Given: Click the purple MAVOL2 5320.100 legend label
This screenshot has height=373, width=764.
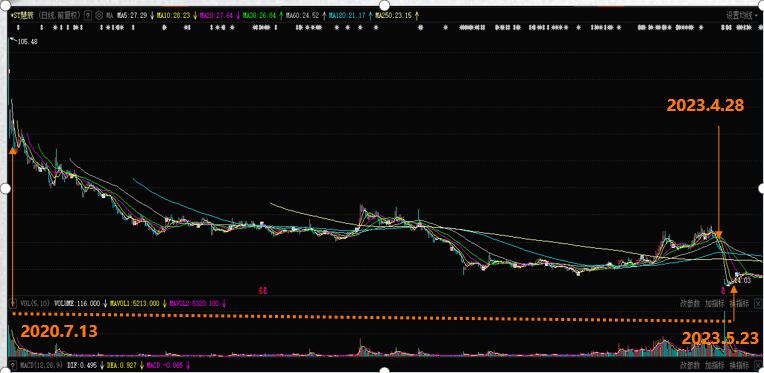Looking at the screenshot, I should pos(195,303).
